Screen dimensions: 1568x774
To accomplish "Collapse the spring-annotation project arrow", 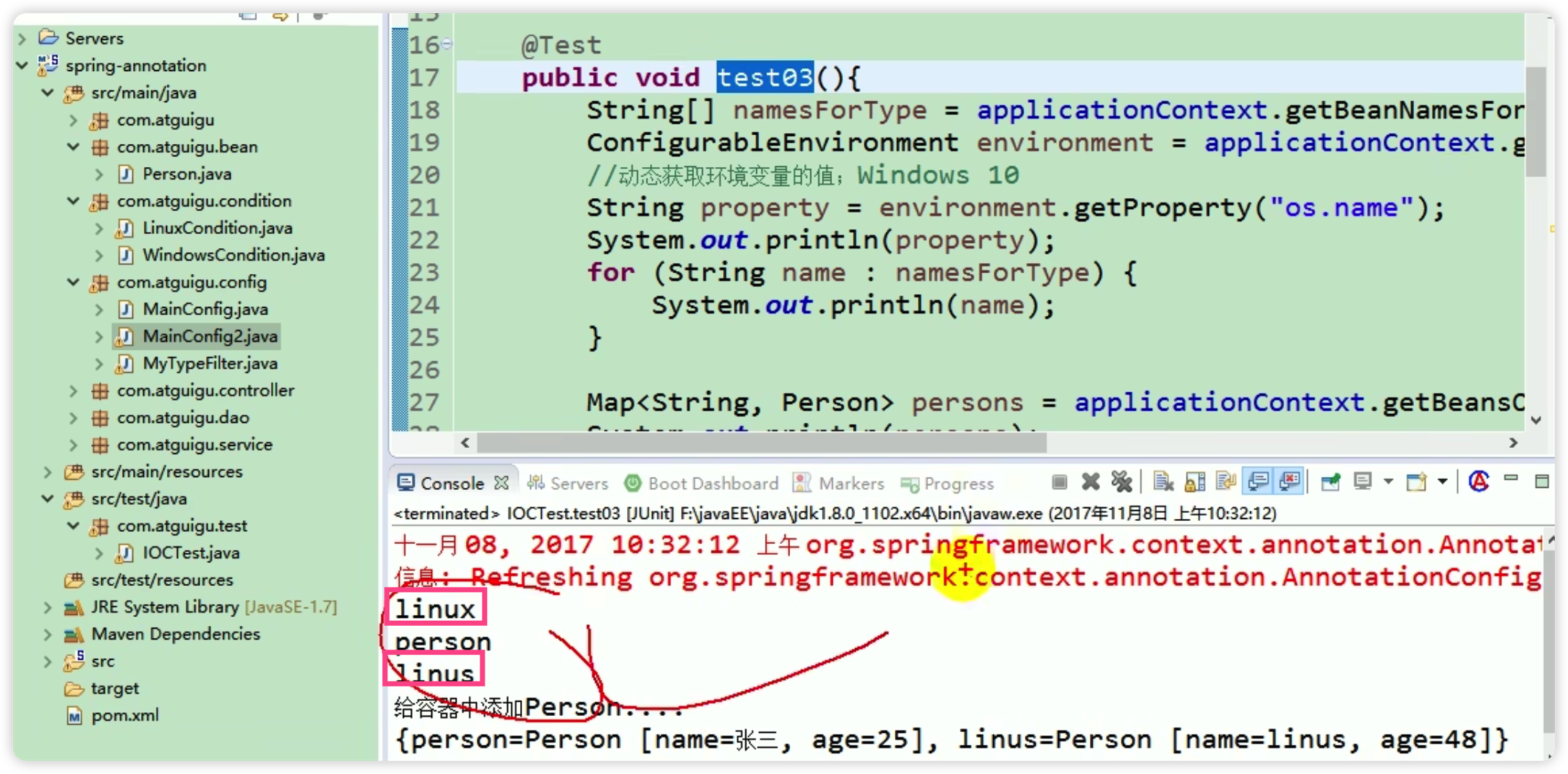I will click(x=22, y=65).
